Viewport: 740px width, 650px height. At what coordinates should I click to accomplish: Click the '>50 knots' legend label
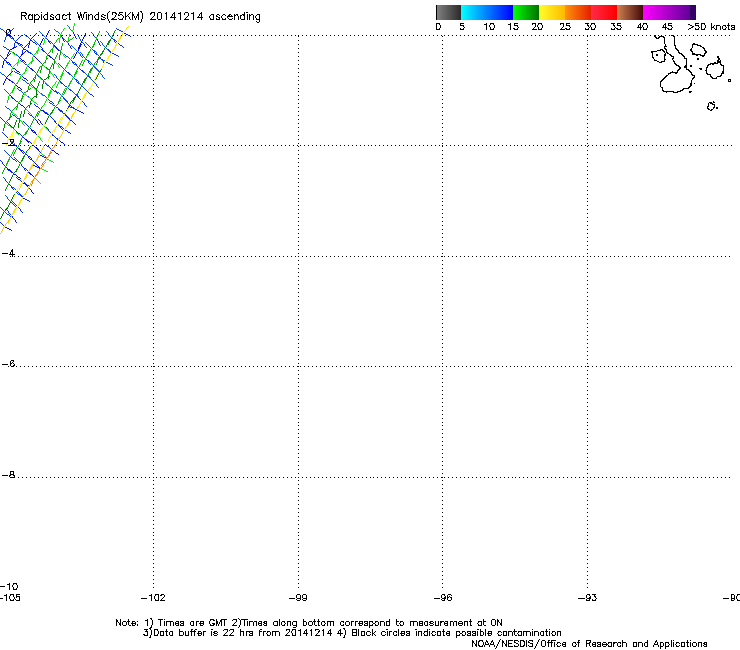[711, 27]
